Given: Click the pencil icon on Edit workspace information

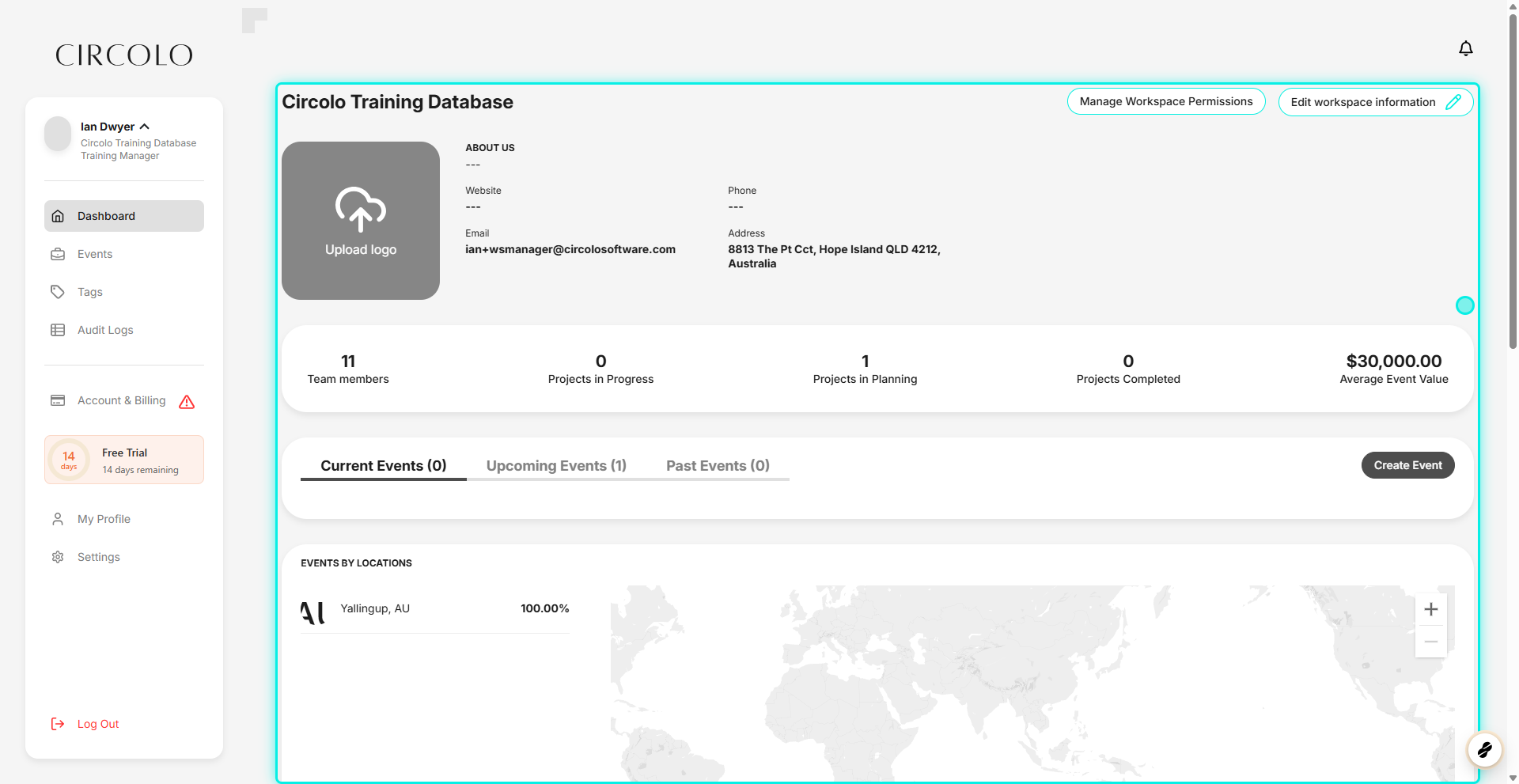Looking at the screenshot, I should tap(1453, 102).
